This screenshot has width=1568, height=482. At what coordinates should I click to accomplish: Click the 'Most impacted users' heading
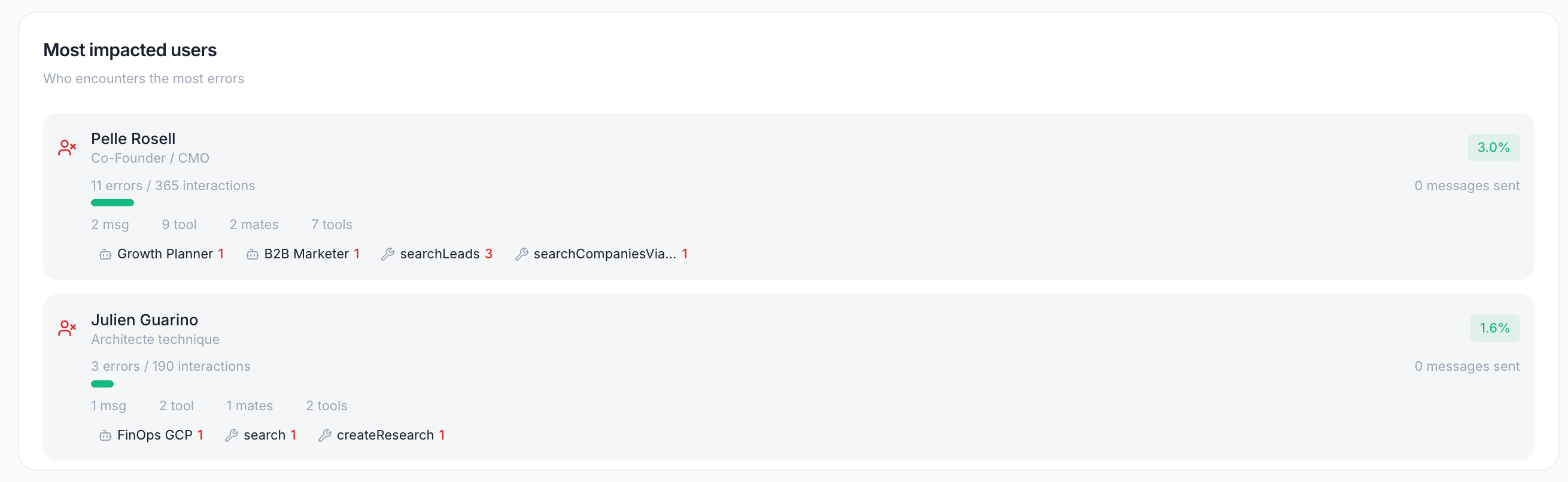tap(130, 50)
